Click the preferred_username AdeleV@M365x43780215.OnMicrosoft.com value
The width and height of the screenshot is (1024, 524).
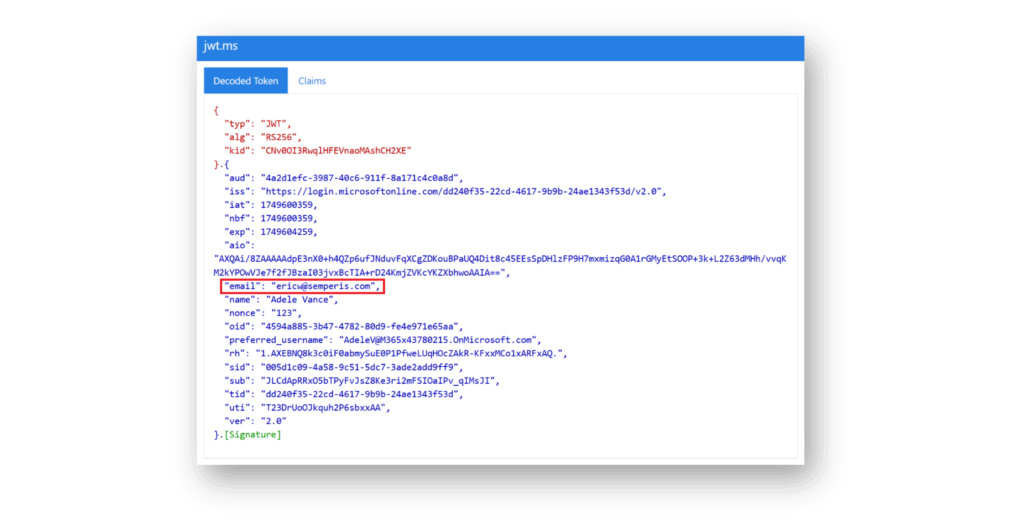point(438,340)
